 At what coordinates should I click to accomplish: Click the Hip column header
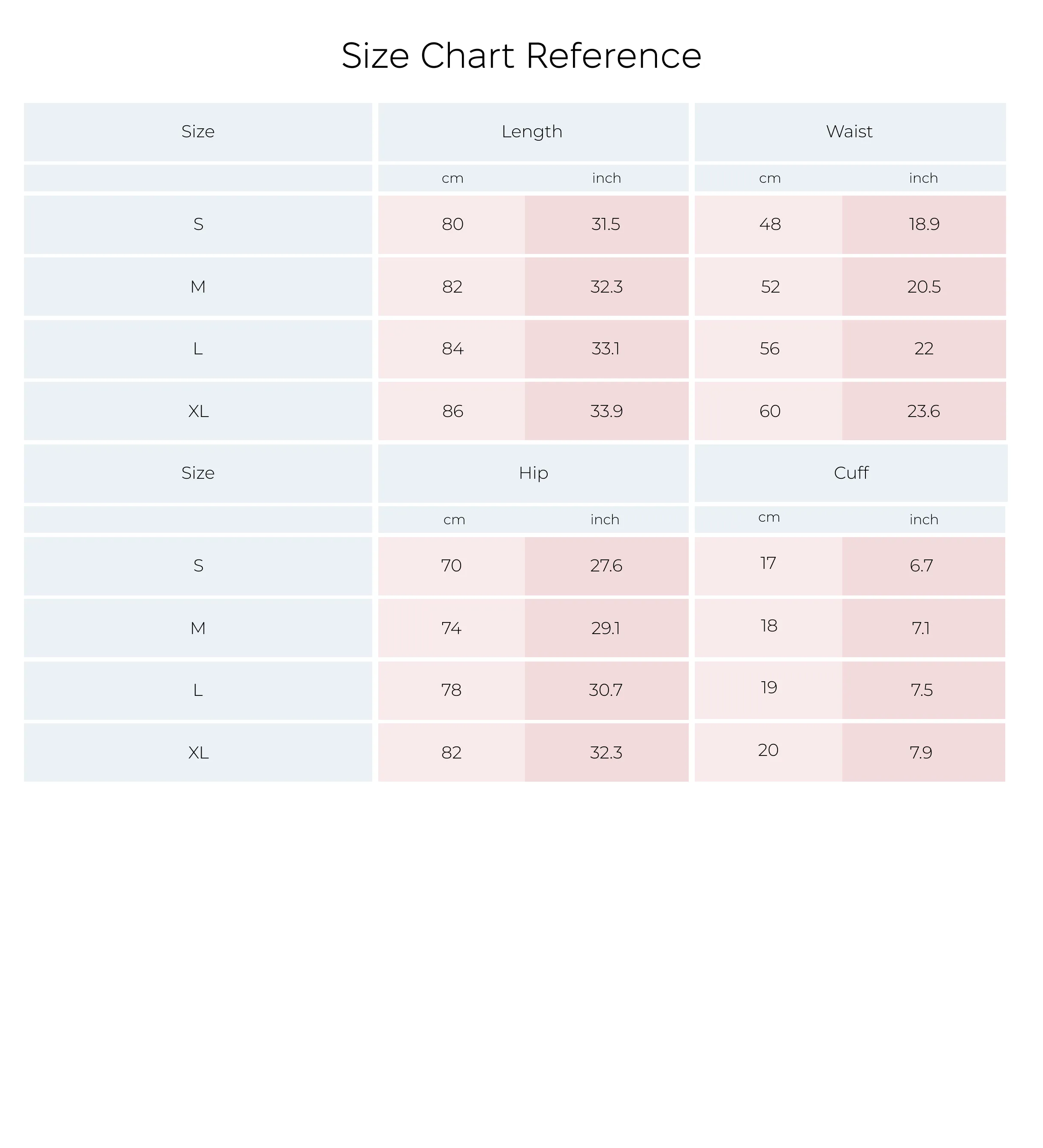pyautogui.click(x=533, y=474)
